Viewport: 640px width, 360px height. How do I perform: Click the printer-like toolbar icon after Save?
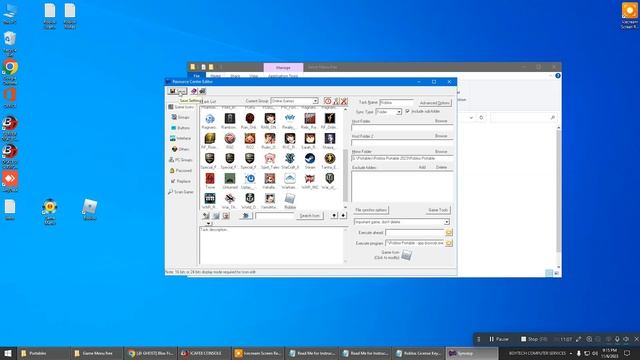click(202, 91)
